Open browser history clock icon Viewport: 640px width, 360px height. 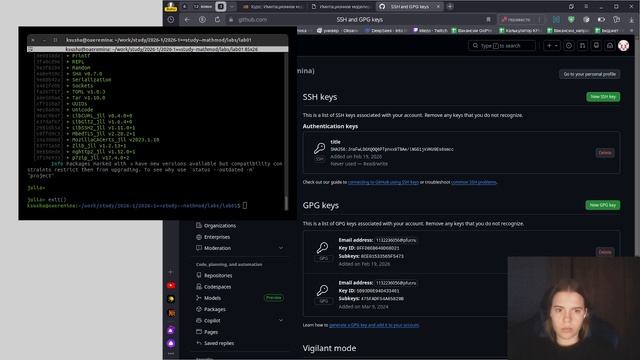(171, 20)
